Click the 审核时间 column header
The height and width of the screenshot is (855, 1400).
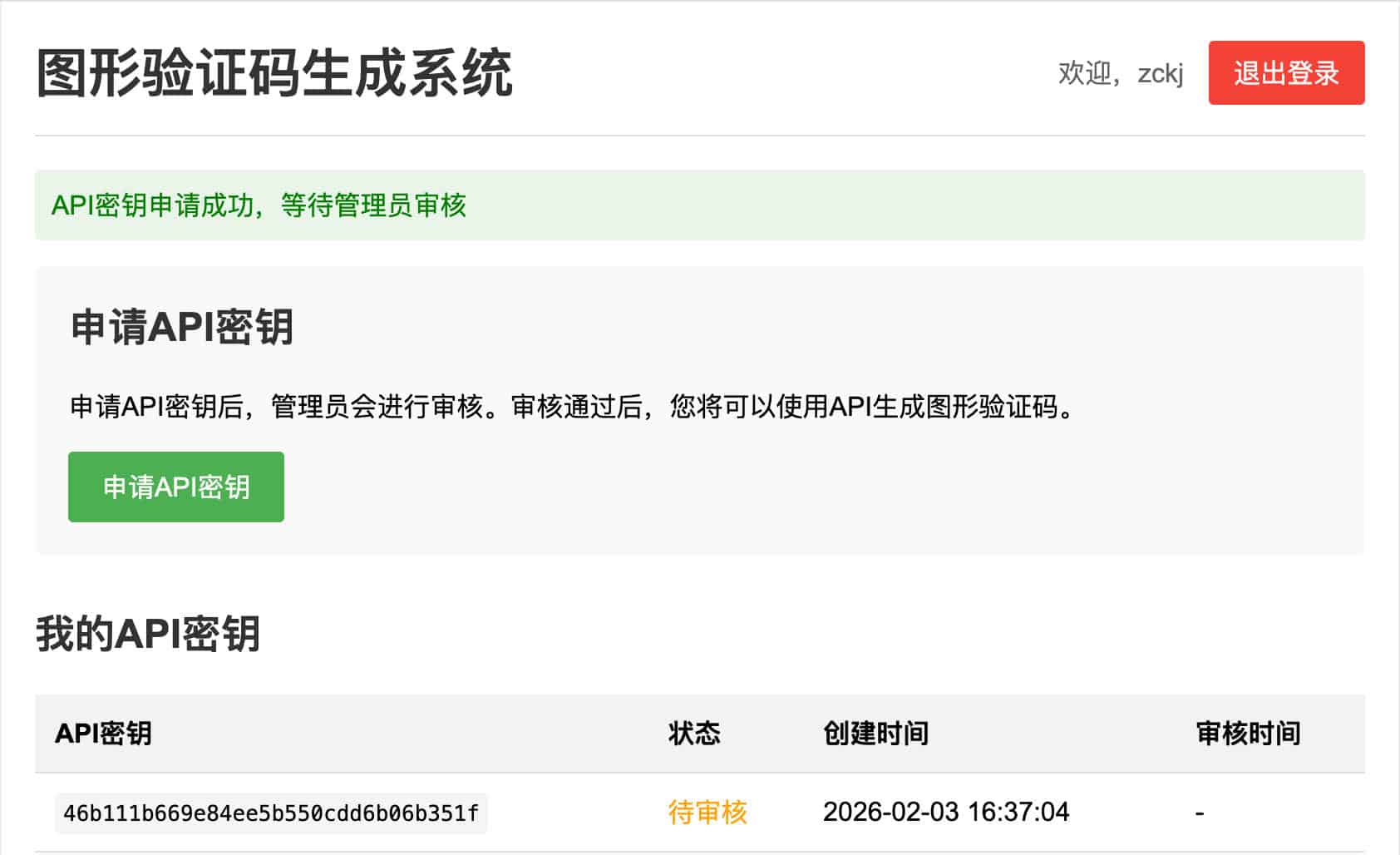coord(1248,733)
